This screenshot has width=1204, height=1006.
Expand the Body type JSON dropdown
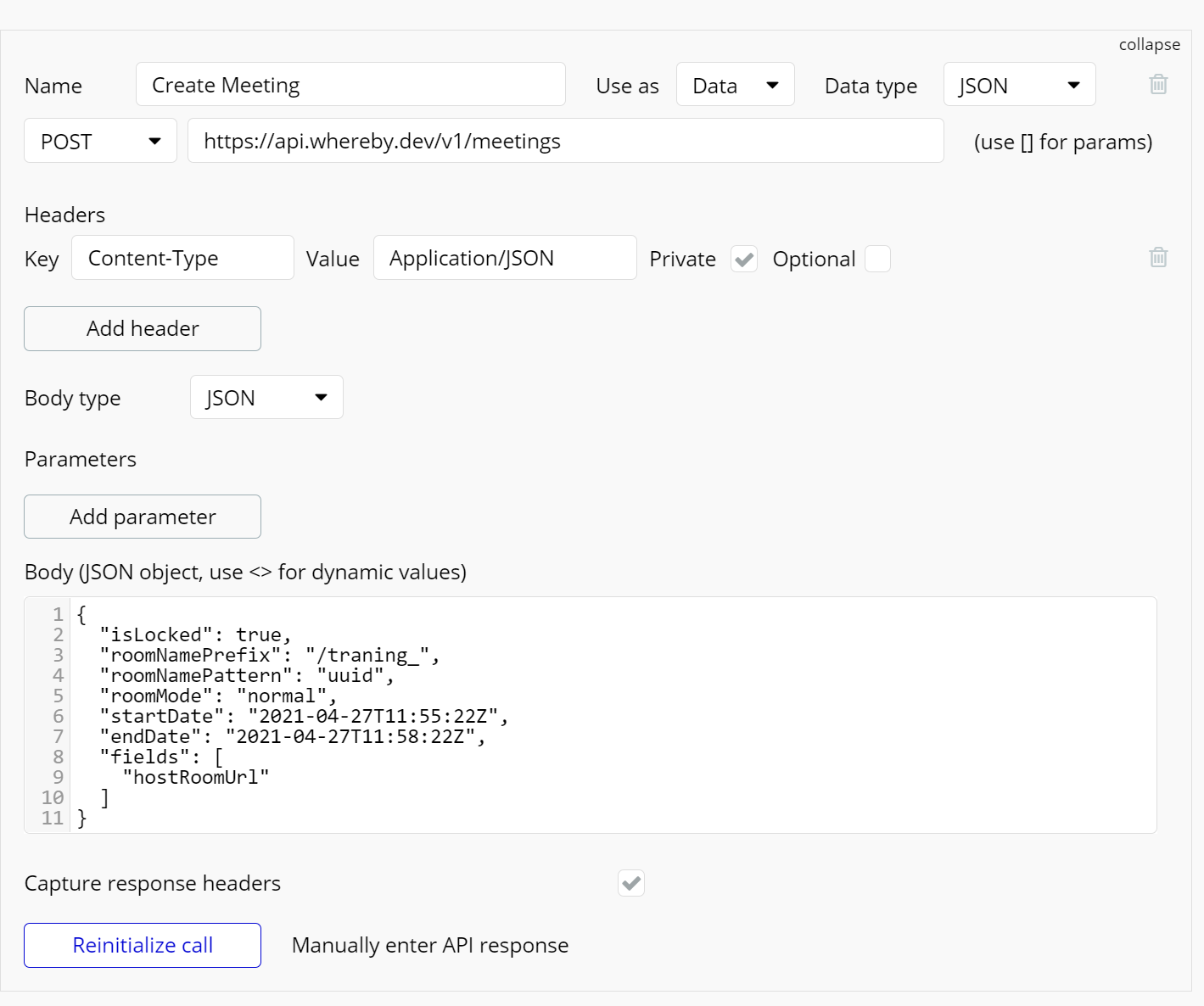pos(266,398)
